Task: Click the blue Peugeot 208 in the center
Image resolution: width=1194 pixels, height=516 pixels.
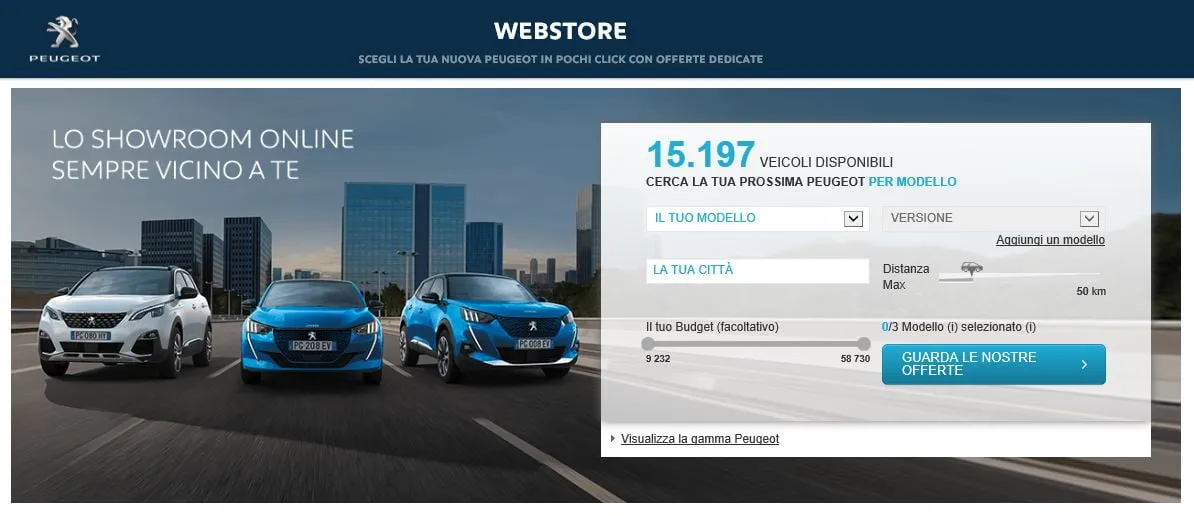Action: click(x=312, y=332)
